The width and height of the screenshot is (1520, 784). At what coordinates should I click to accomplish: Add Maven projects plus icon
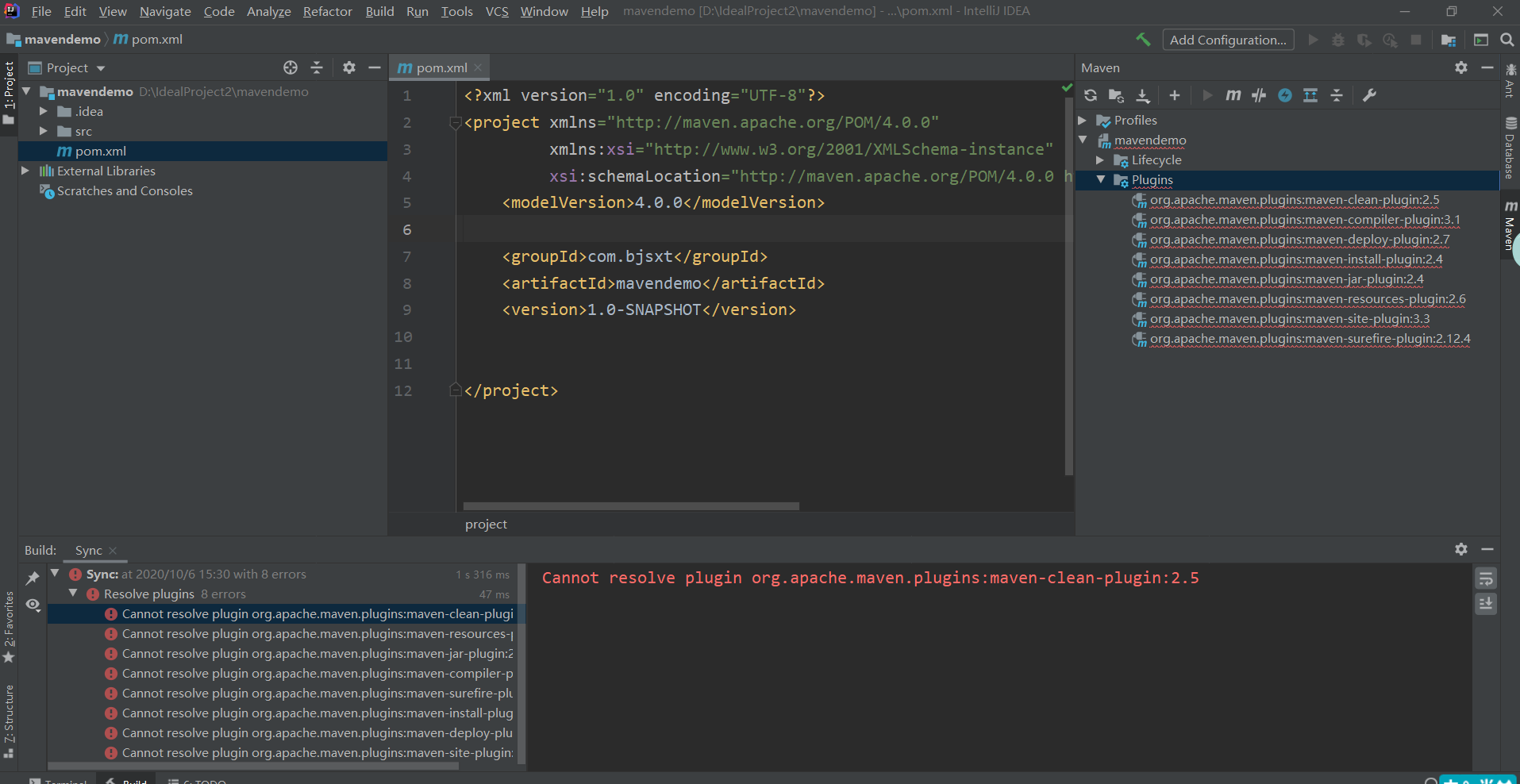[1175, 95]
